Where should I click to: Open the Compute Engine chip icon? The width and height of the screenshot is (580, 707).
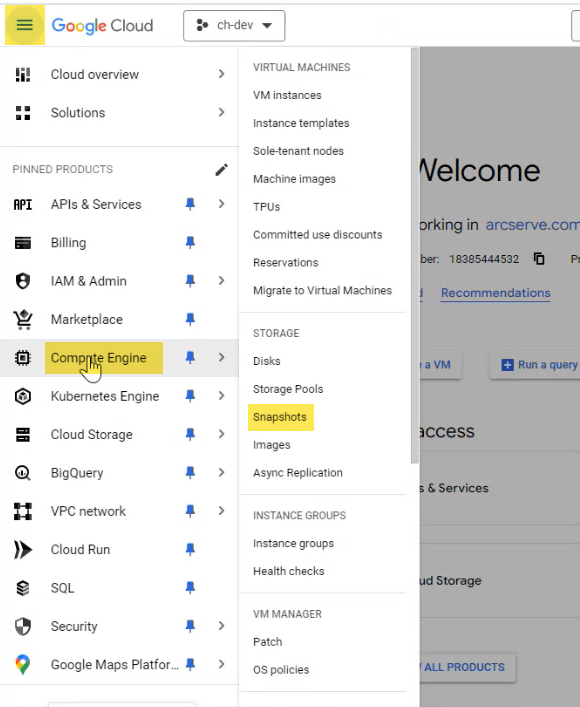click(23, 358)
